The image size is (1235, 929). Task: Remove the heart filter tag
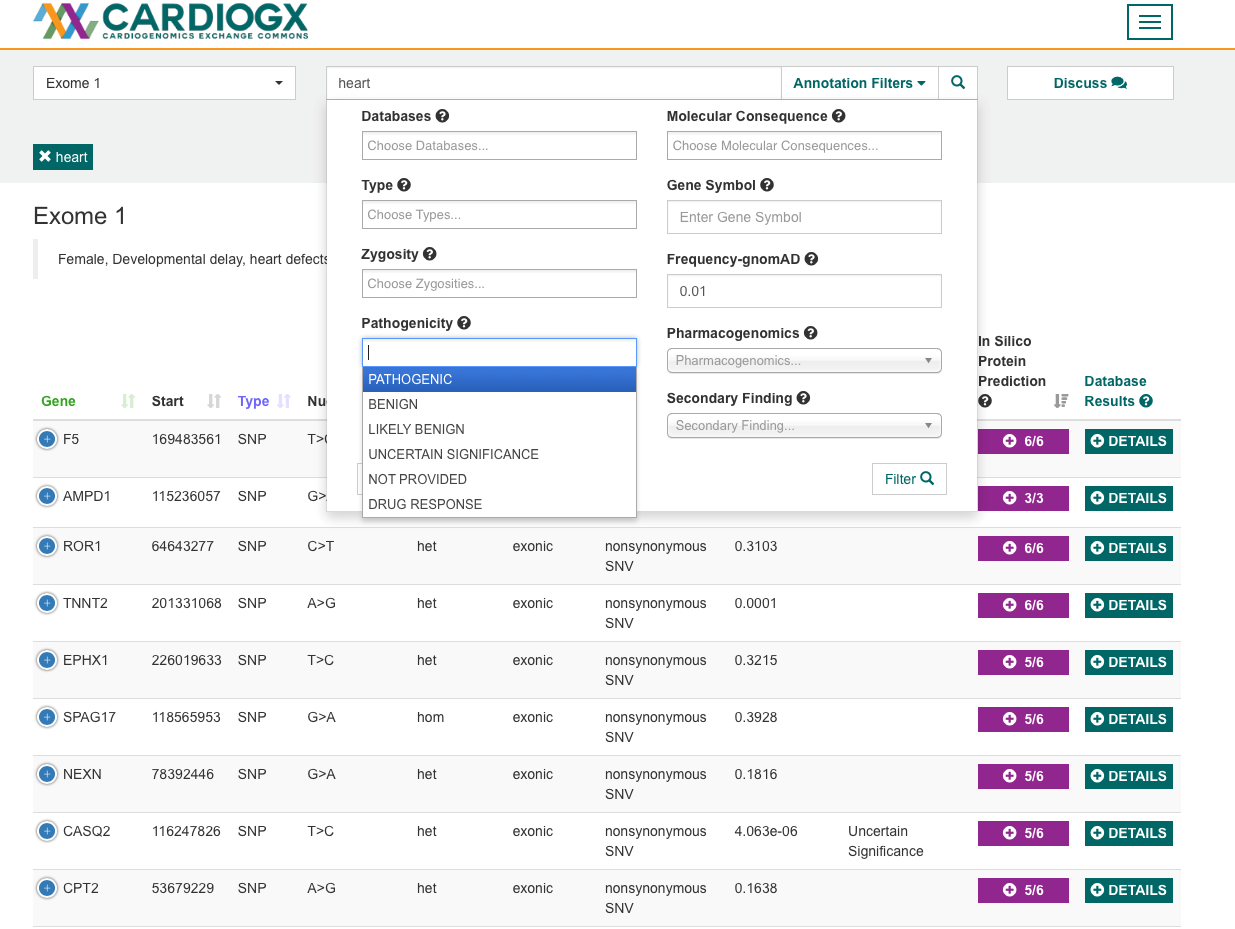click(46, 157)
